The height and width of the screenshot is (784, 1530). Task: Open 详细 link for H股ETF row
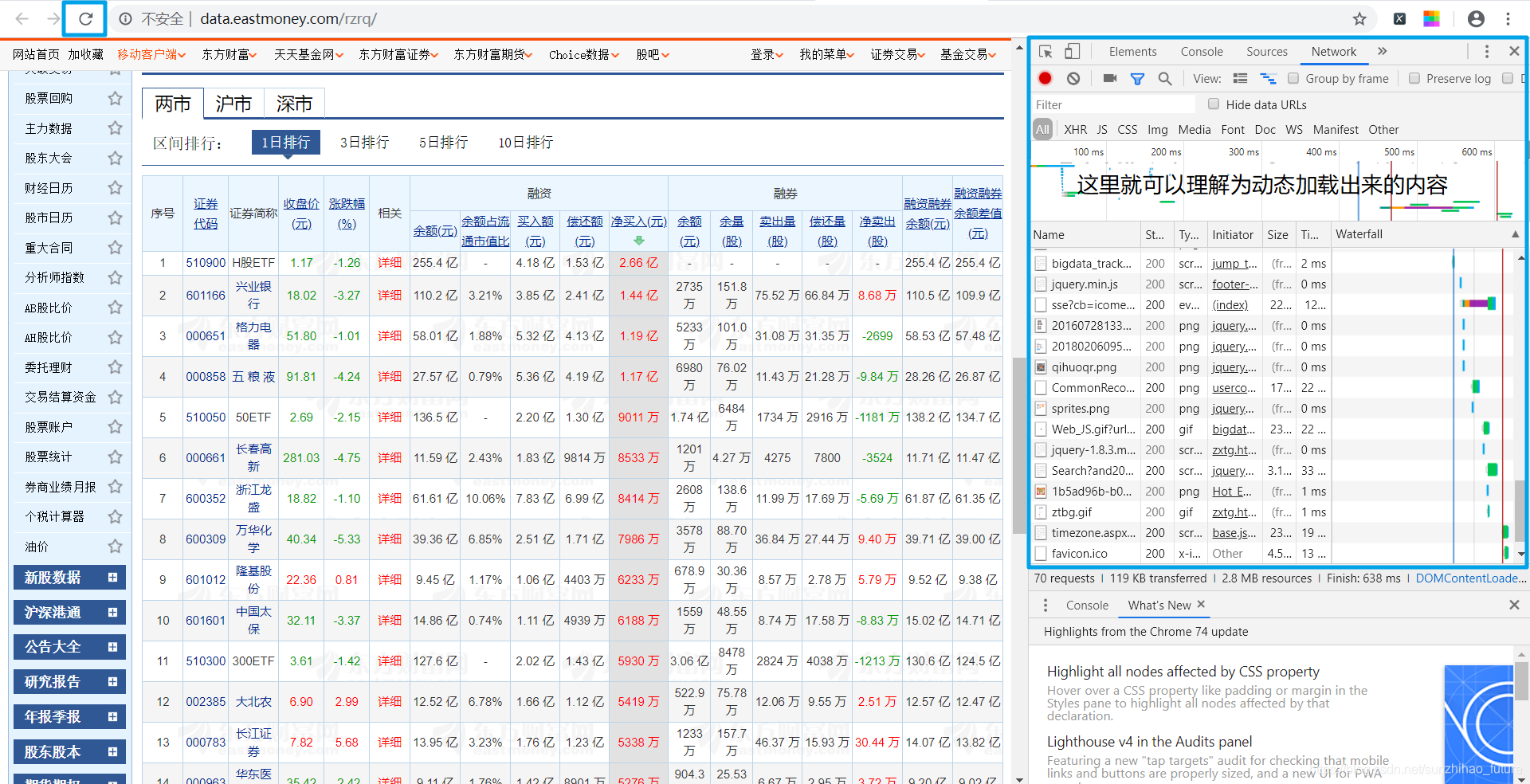[x=390, y=263]
